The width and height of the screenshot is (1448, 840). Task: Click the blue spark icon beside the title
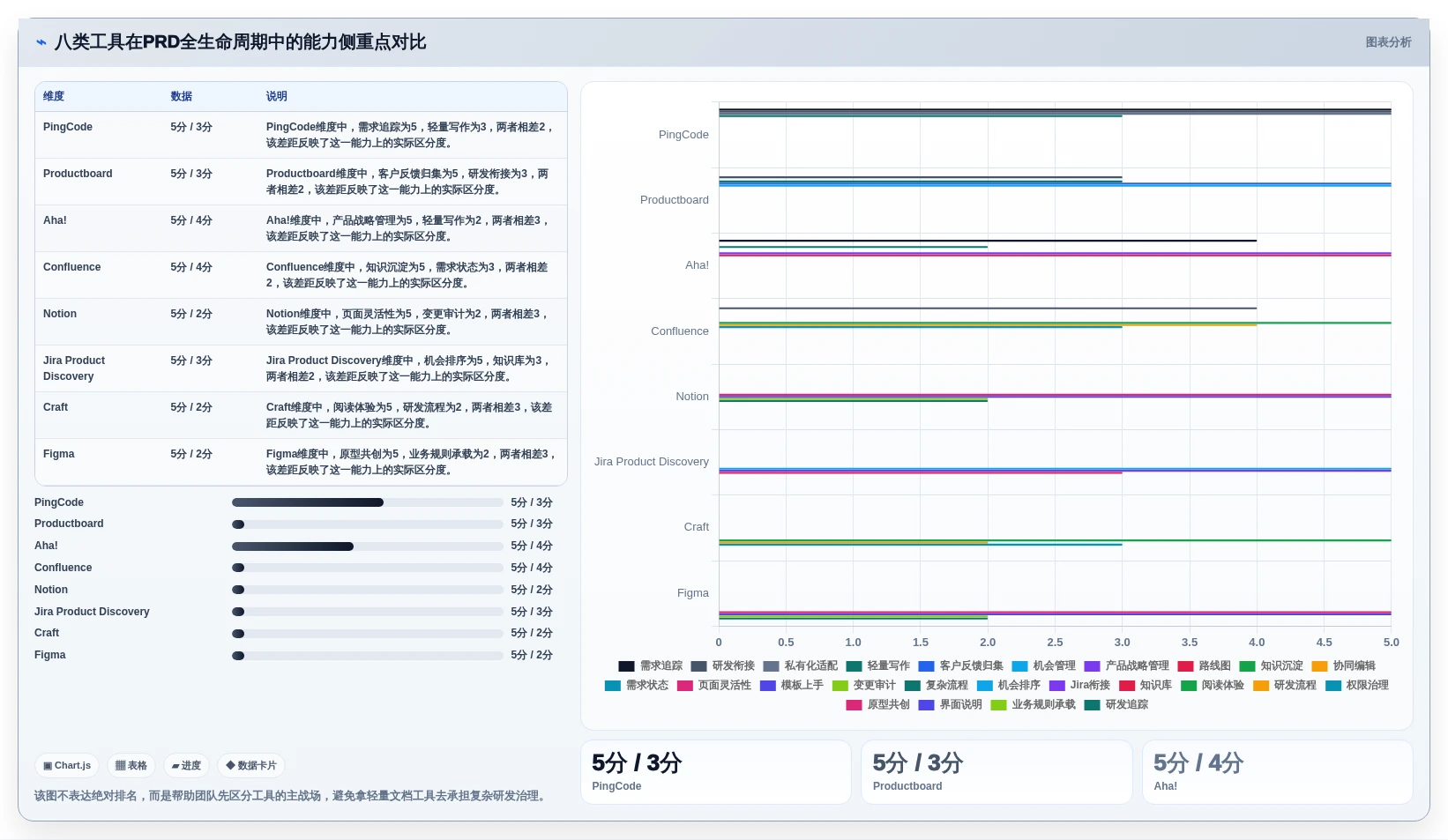pos(41,42)
